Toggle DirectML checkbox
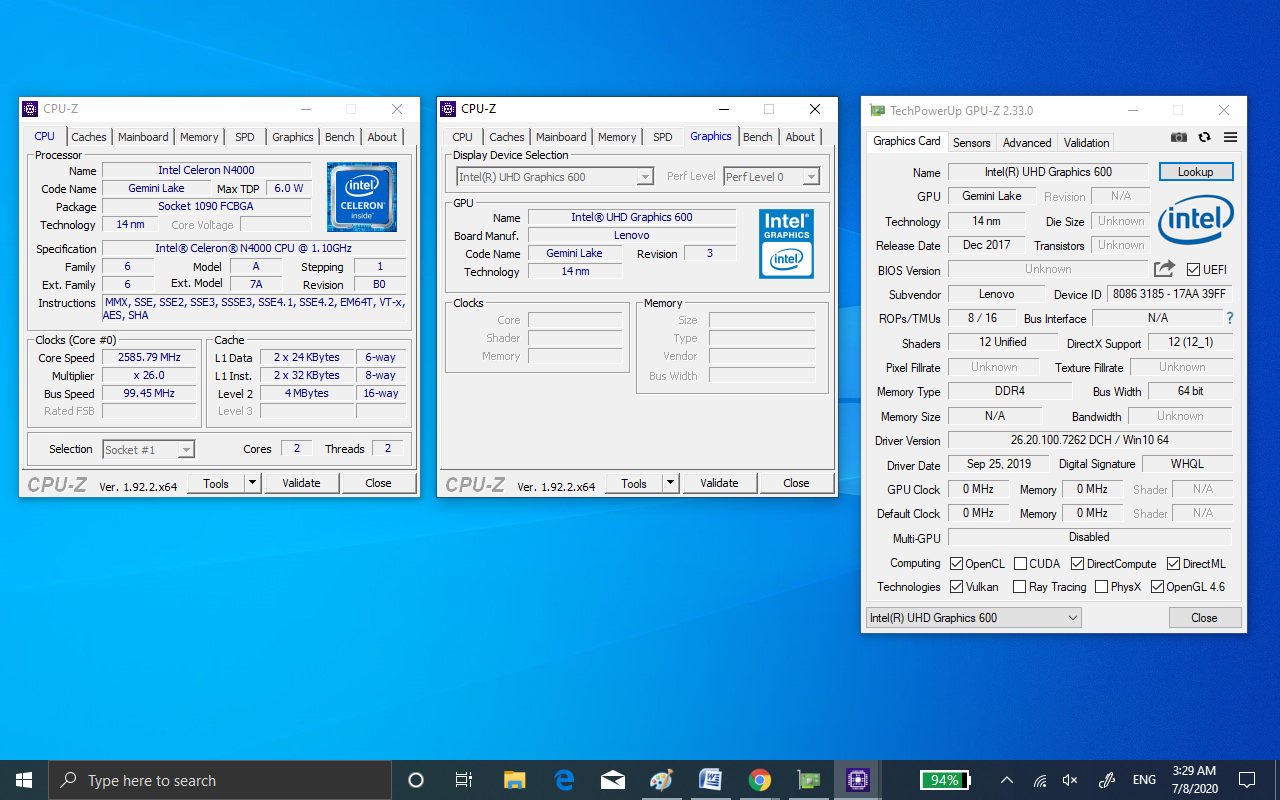Screen dimensions: 1280x800 (1174, 564)
